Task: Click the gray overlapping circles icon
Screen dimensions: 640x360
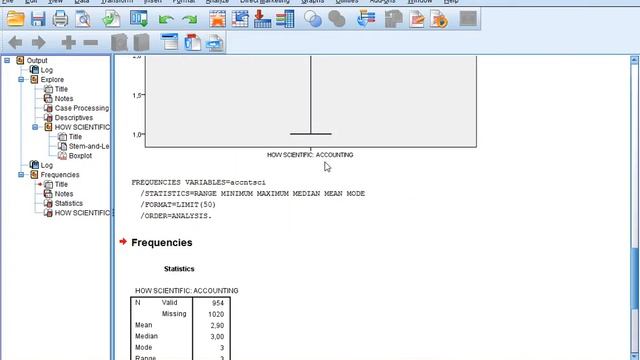Action: pyautogui.click(x=337, y=19)
